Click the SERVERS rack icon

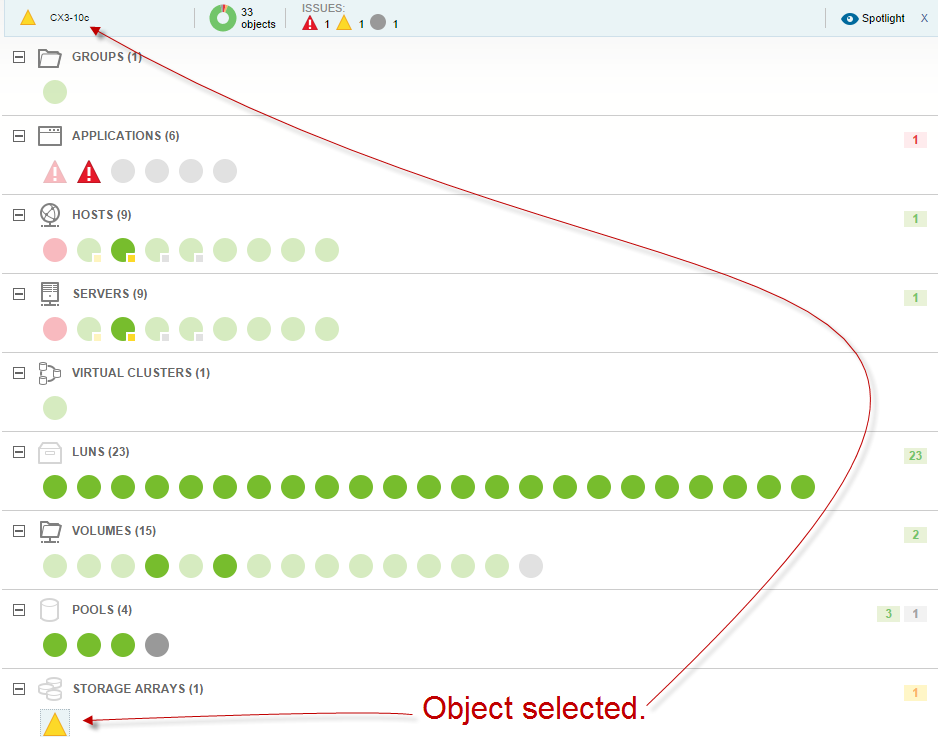click(x=50, y=293)
